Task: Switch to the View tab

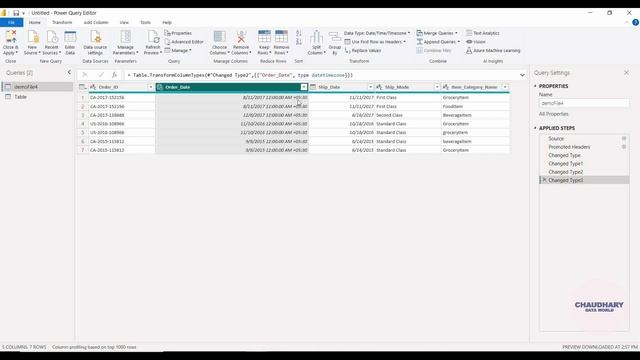Action: coord(124,22)
